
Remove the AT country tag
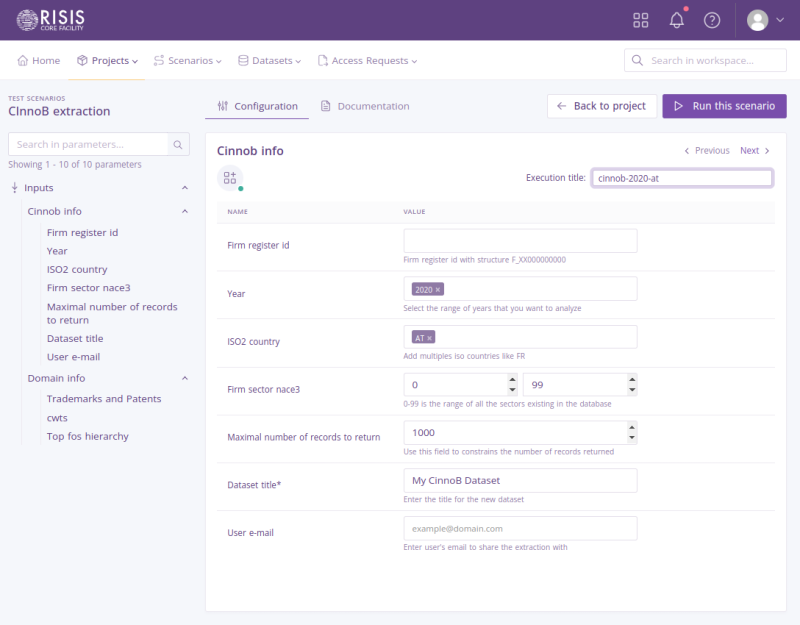[x=430, y=338]
